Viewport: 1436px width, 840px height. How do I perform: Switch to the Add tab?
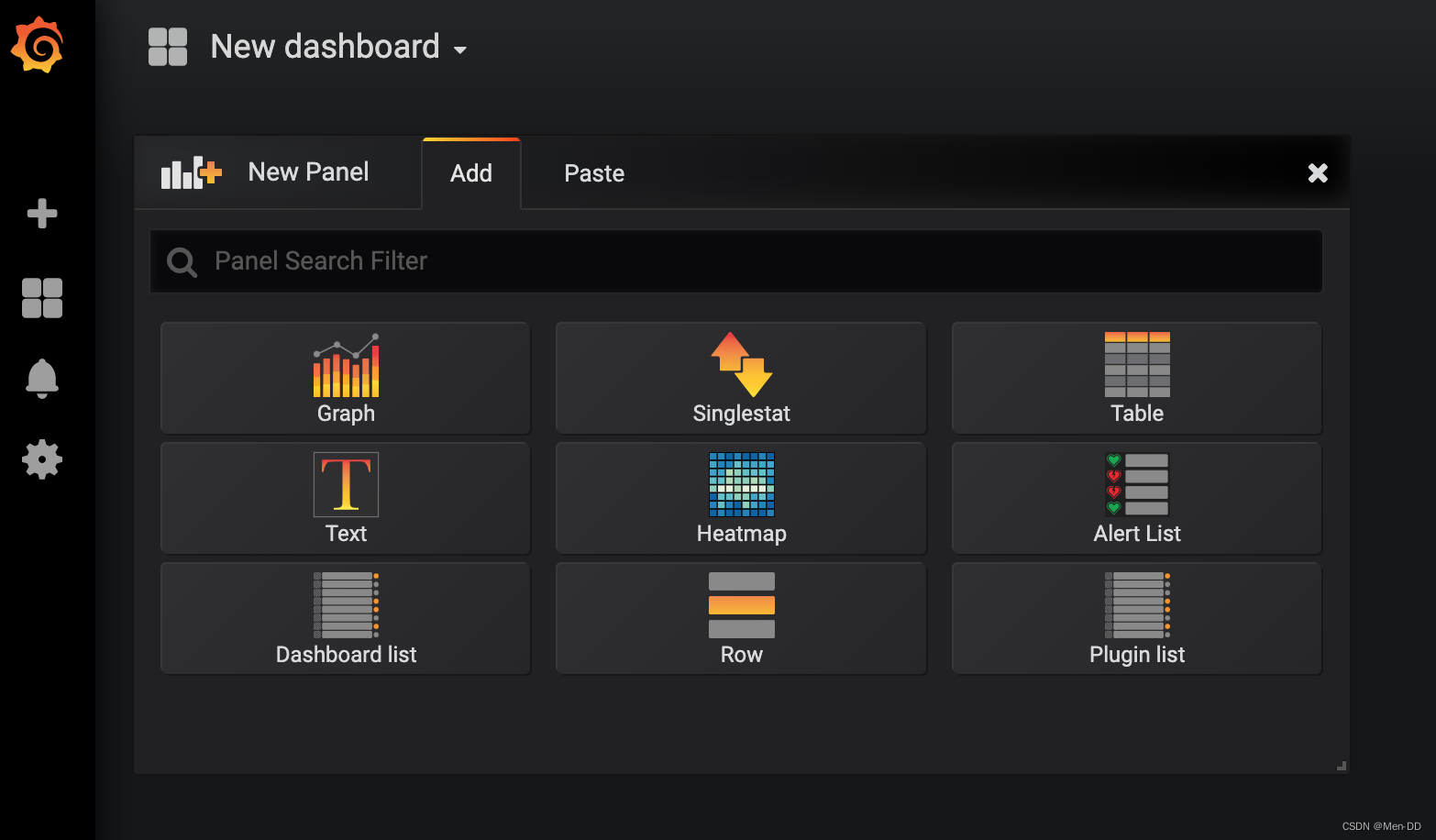(471, 173)
